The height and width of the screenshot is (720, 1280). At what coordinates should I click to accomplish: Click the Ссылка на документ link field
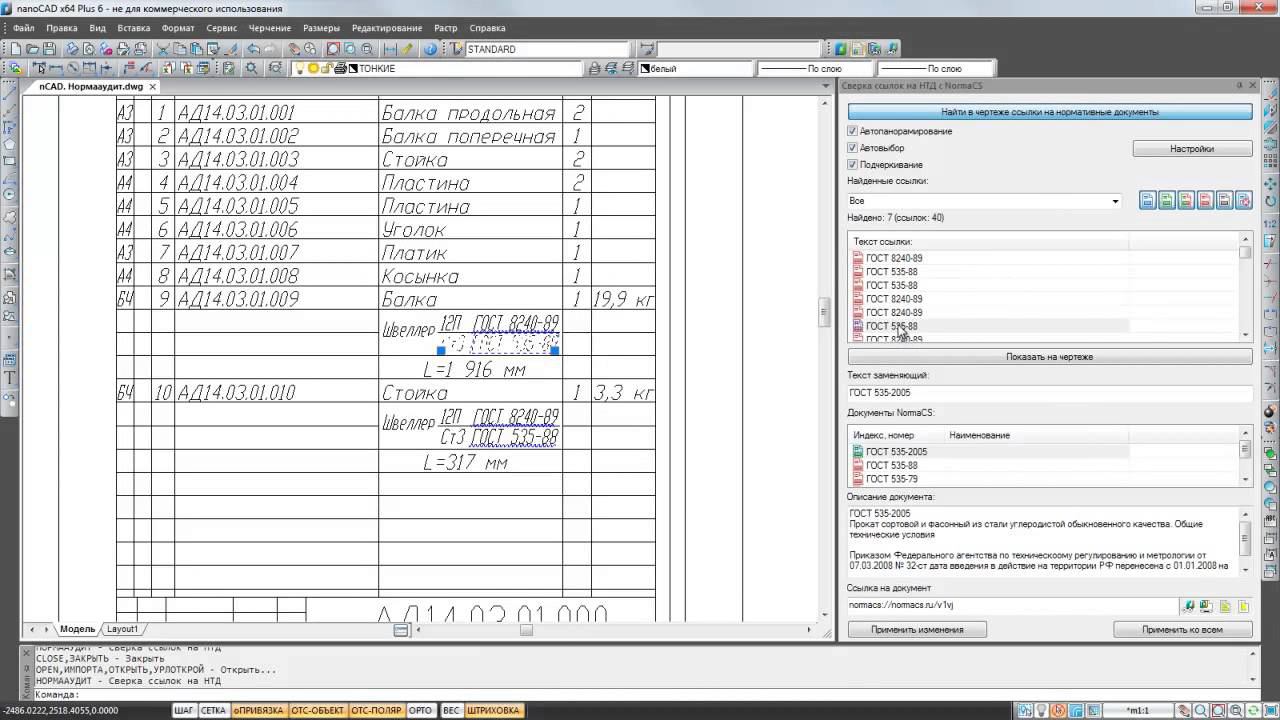pos(1012,605)
